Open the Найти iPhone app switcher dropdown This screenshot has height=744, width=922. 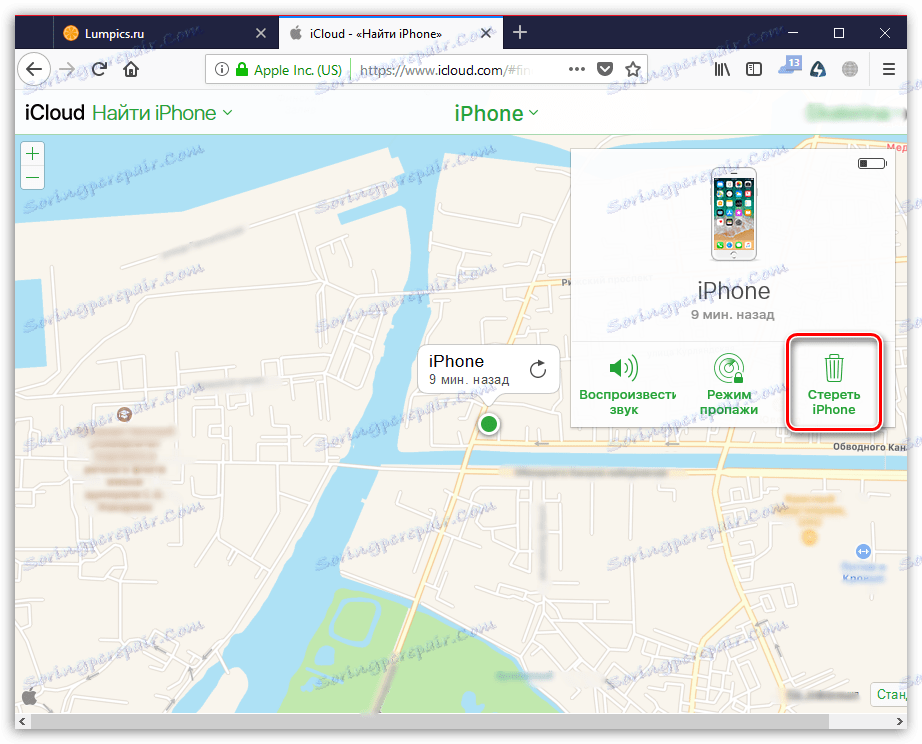click(162, 113)
